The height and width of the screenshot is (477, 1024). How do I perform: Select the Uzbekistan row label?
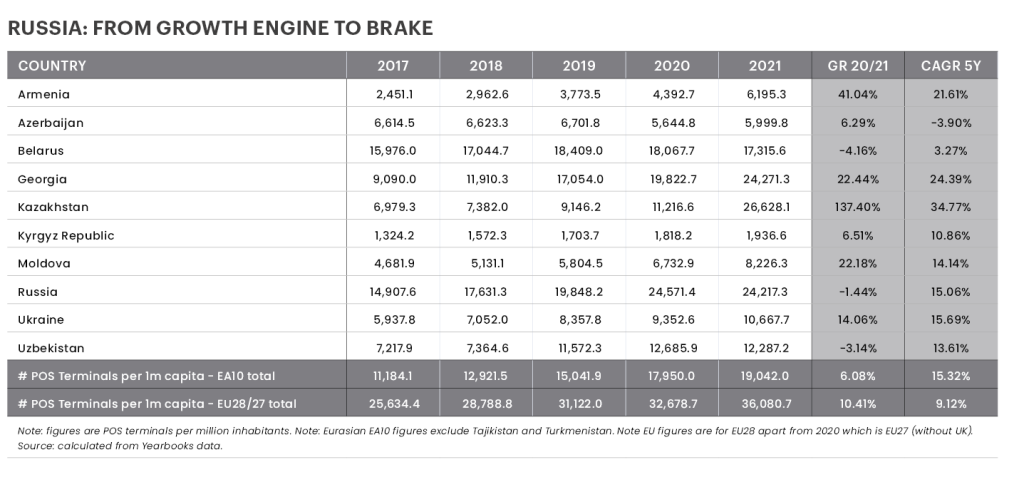point(50,348)
